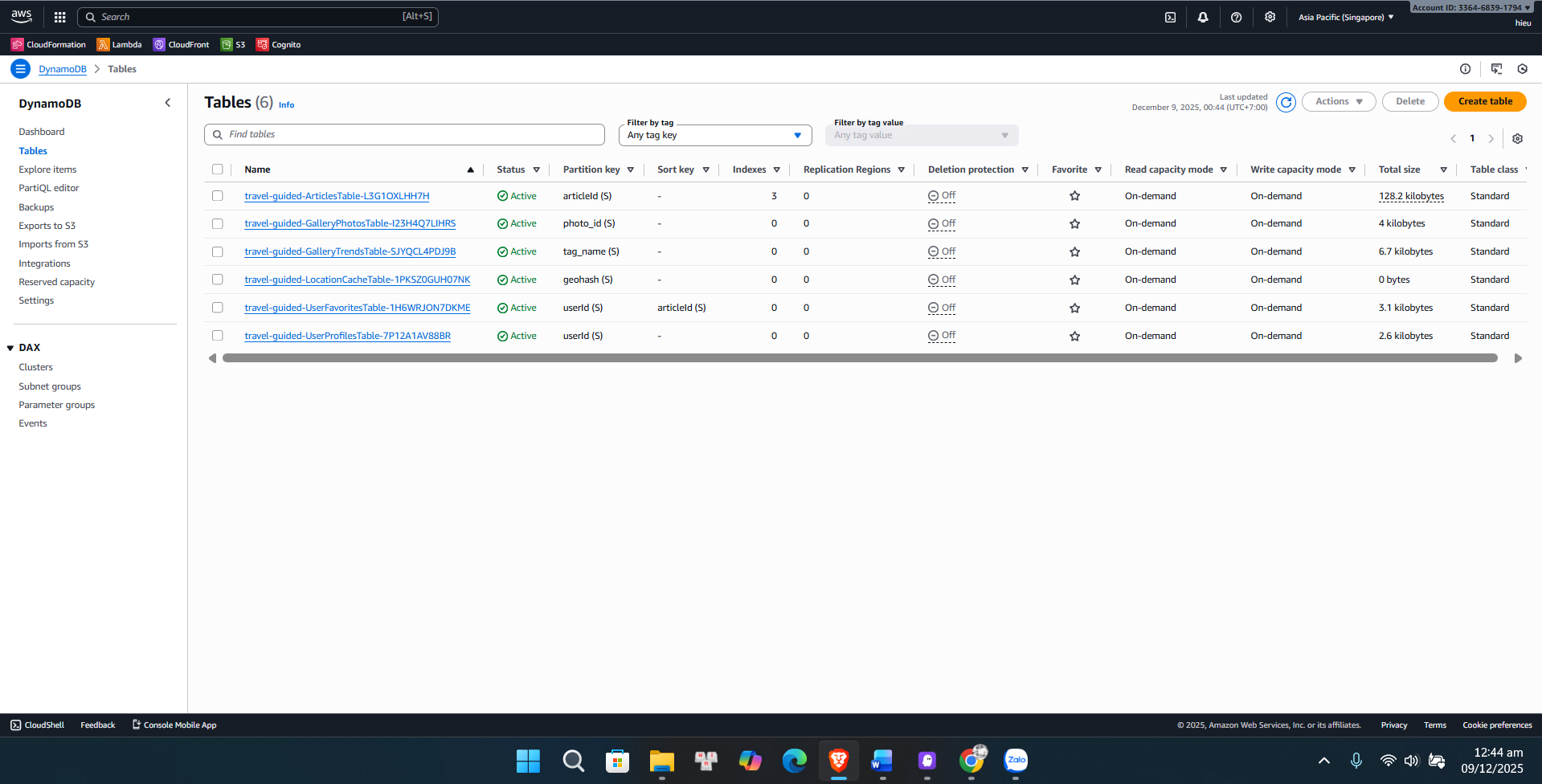Screen dimensions: 1542x784
Task: Open travel-guided-ArticlesTable details
Action: click(x=336, y=195)
